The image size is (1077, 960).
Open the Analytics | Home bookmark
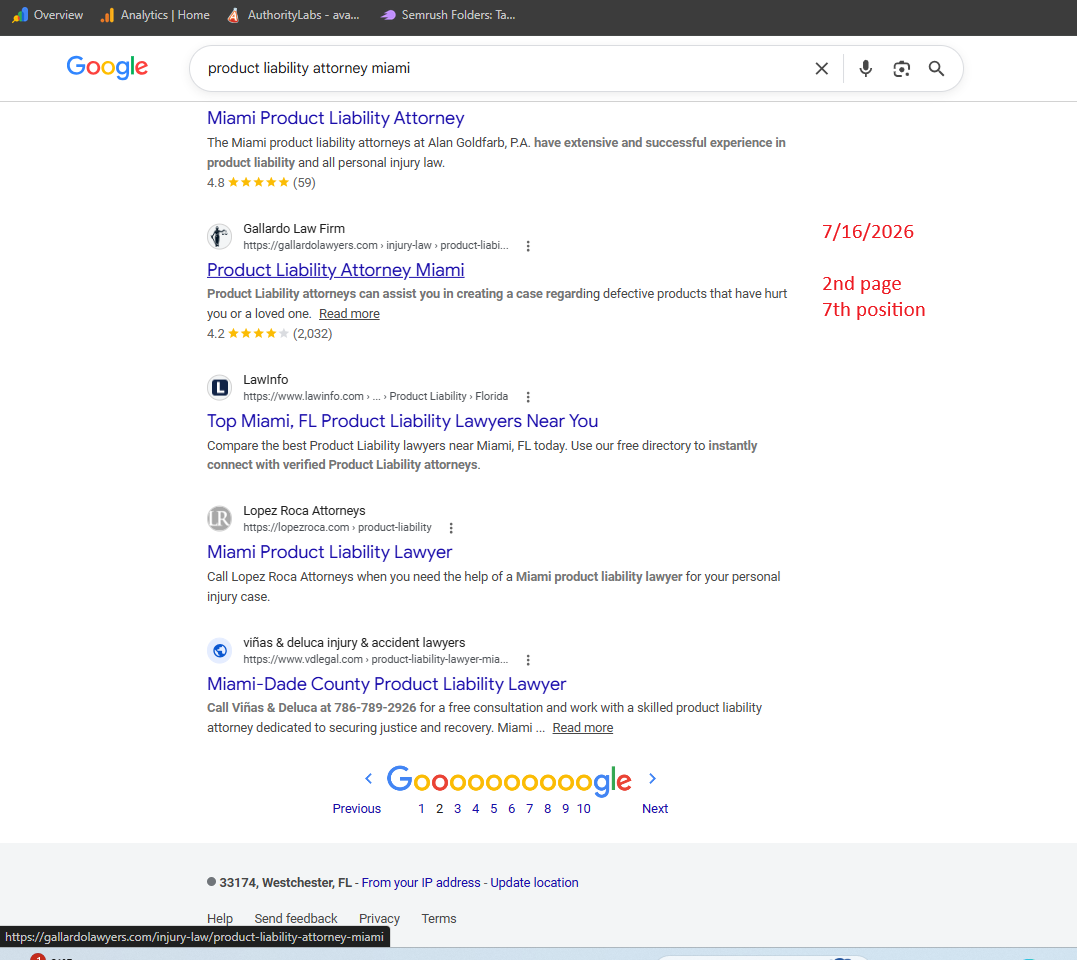pos(155,15)
